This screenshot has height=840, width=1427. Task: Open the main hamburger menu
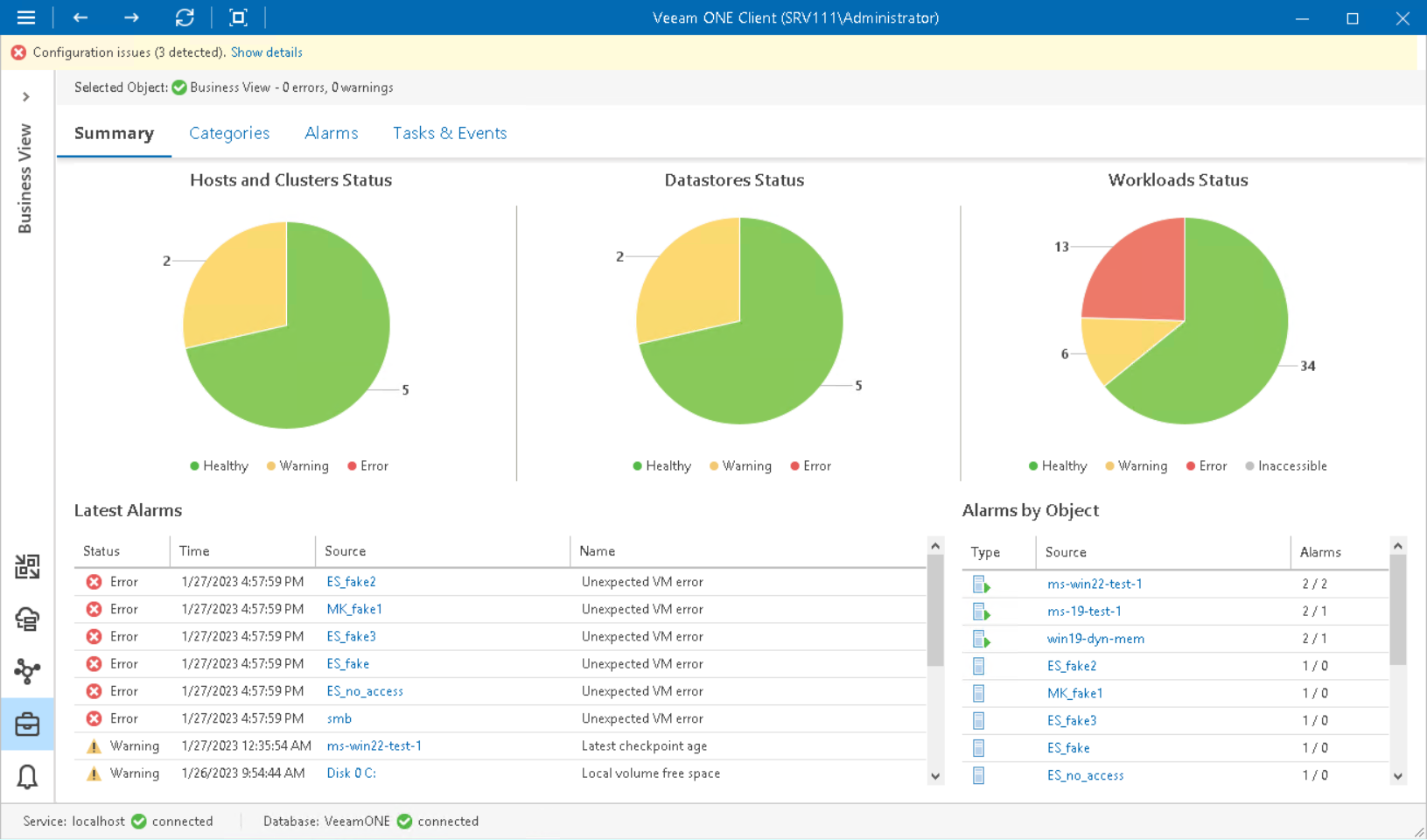click(25, 17)
